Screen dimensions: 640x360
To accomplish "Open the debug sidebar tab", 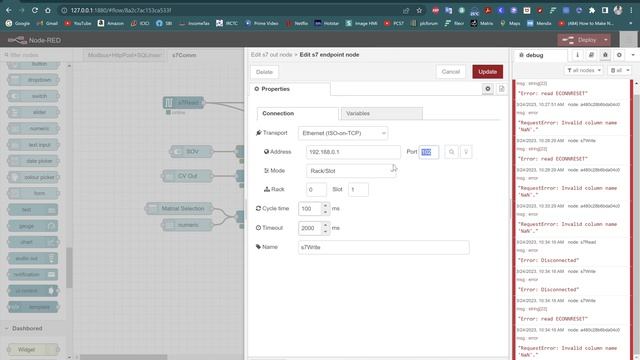I will click(540, 55).
